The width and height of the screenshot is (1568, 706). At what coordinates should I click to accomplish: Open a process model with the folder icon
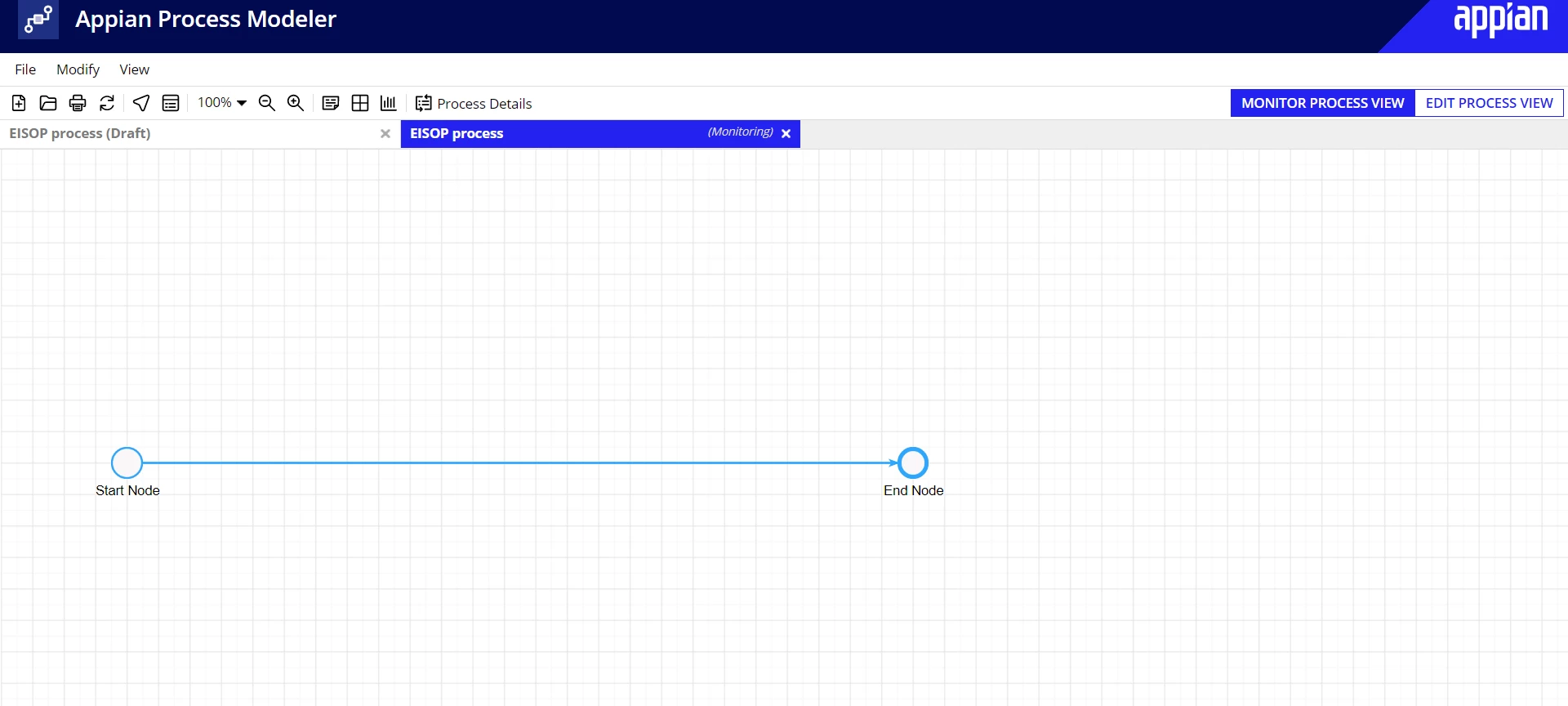click(48, 103)
